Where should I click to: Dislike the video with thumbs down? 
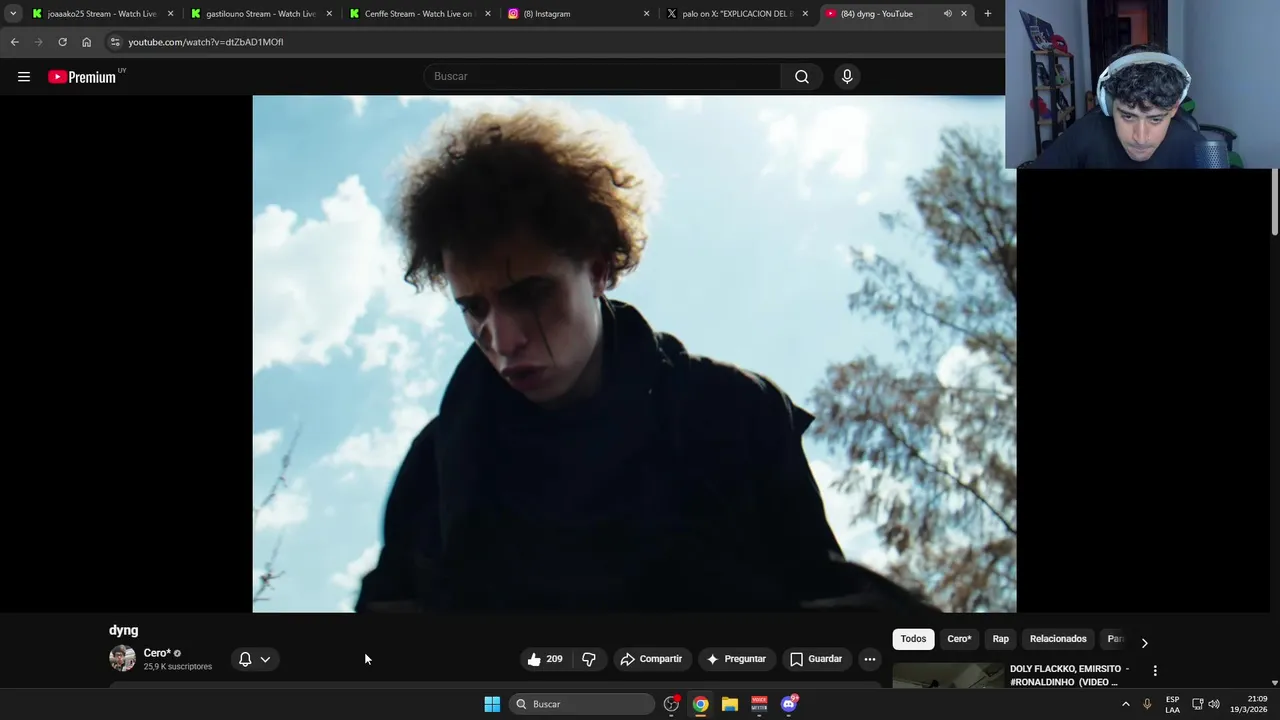pyautogui.click(x=588, y=659)
